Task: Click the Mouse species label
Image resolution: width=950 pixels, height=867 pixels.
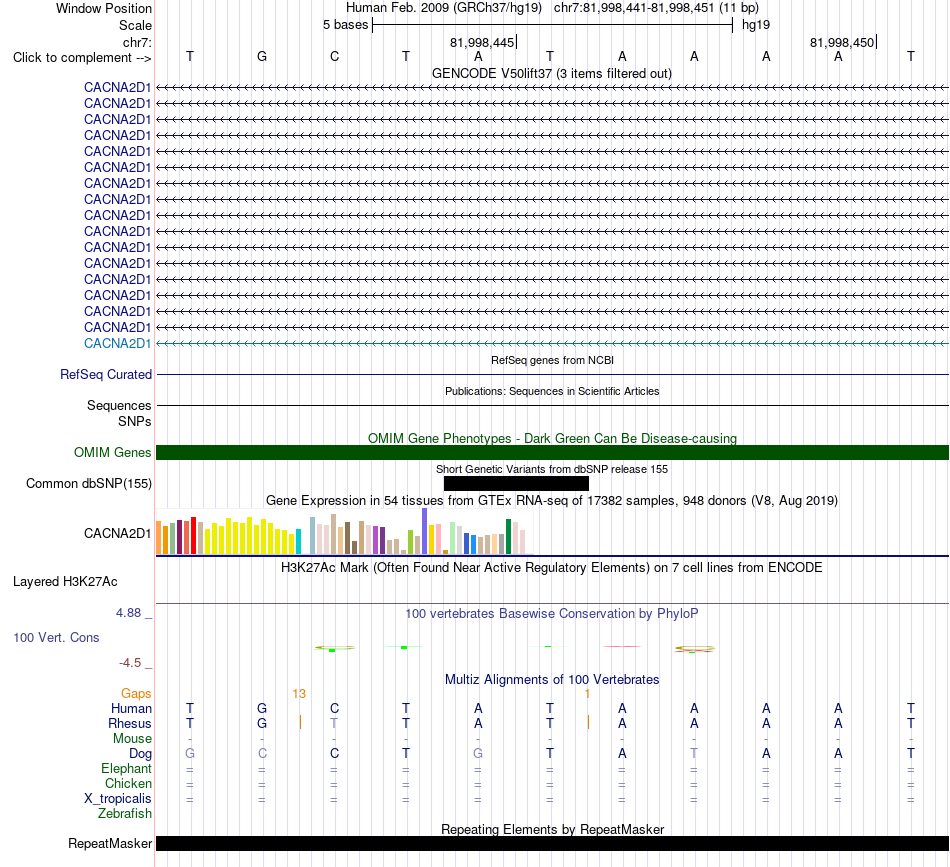Action: tap(132, 739)
